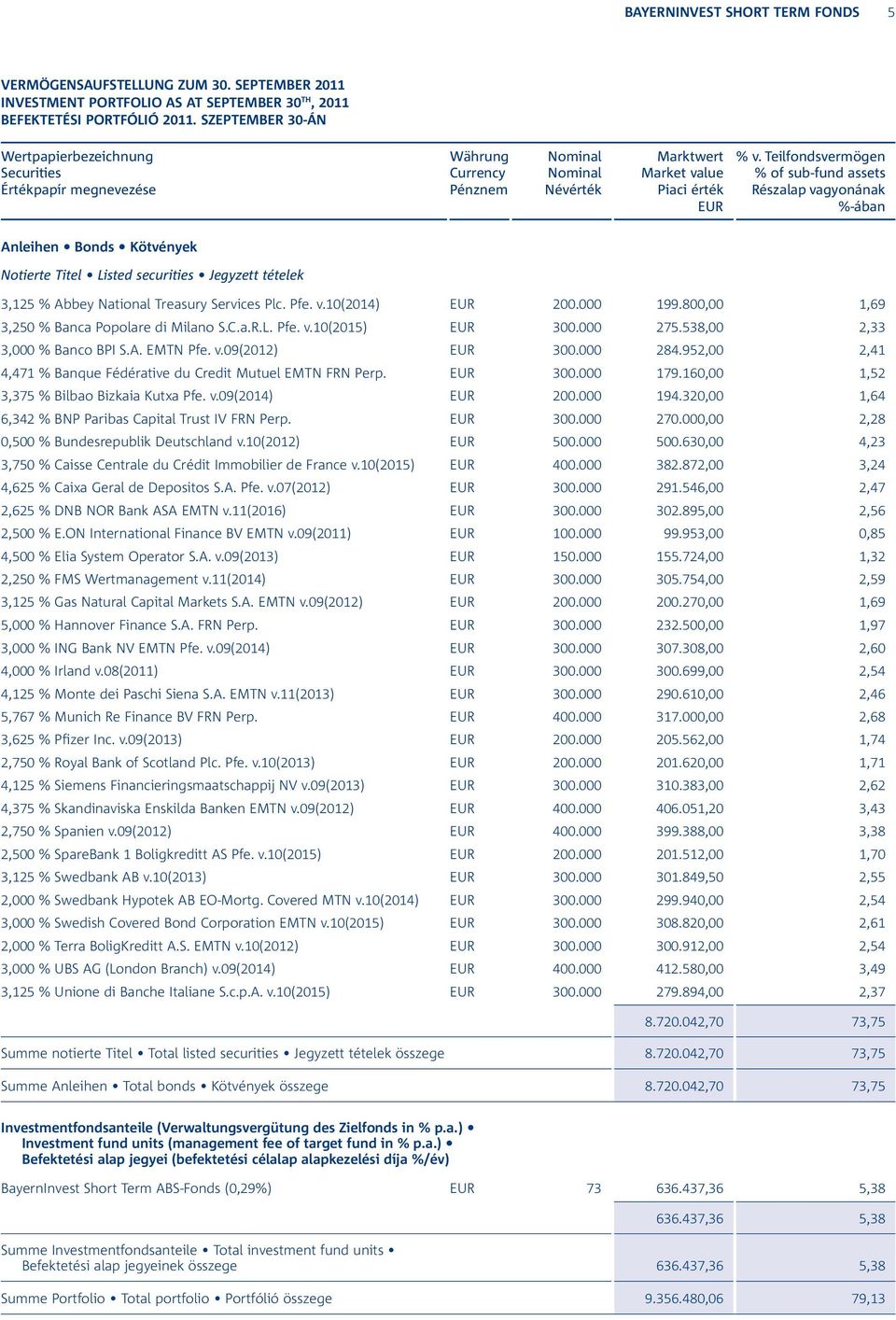Click the ING Bank NV EMTN row
Image resolution: width=896 pixels, height=1320 pixels.
pyautogui.click(x=443, y=648)
